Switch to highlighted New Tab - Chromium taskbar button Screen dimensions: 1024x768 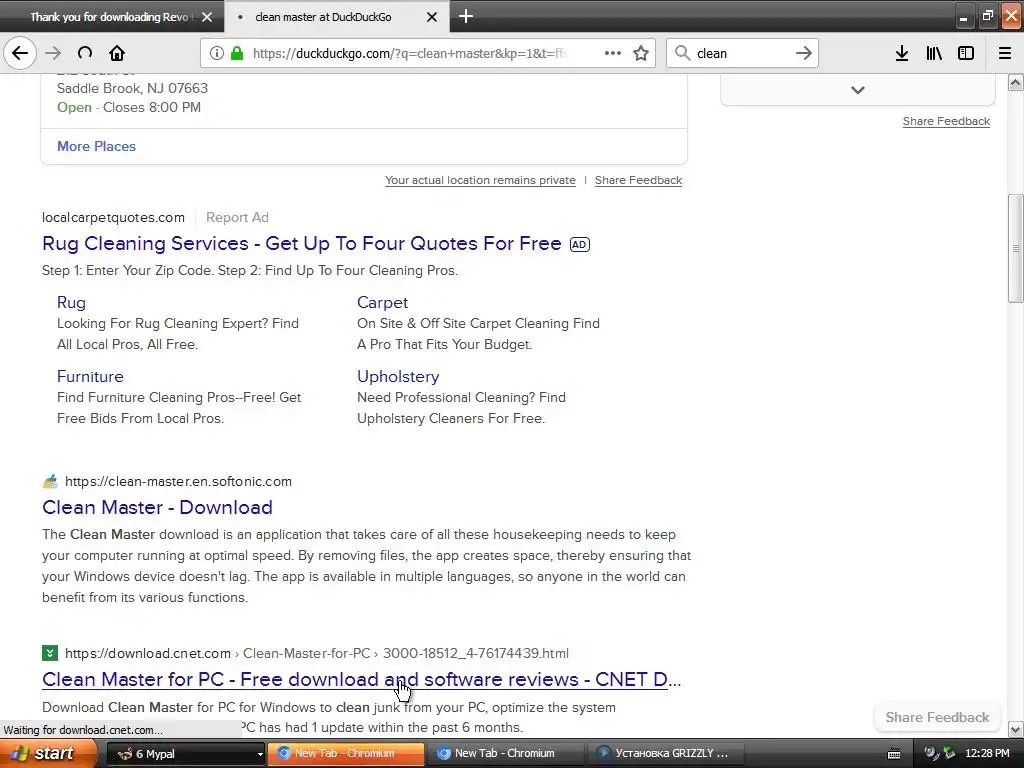tap(346, 754)
